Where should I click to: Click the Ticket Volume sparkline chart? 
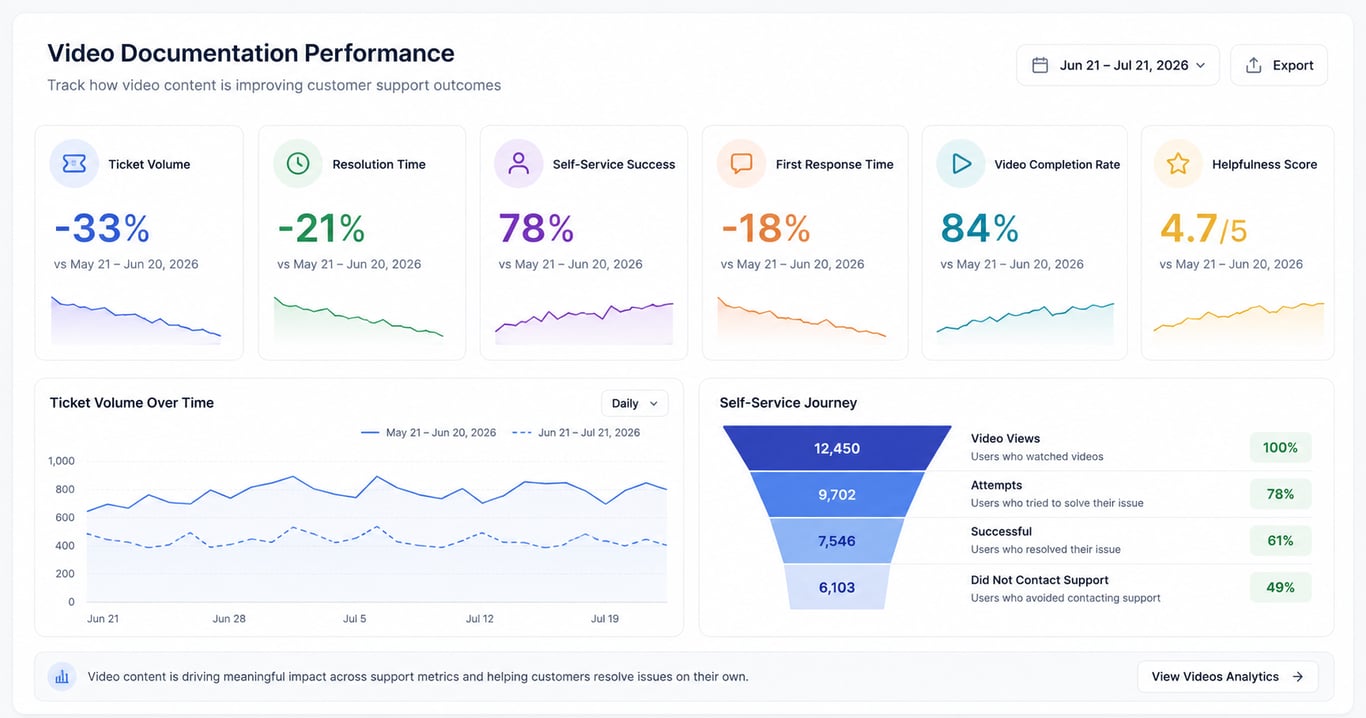[136, 319]
